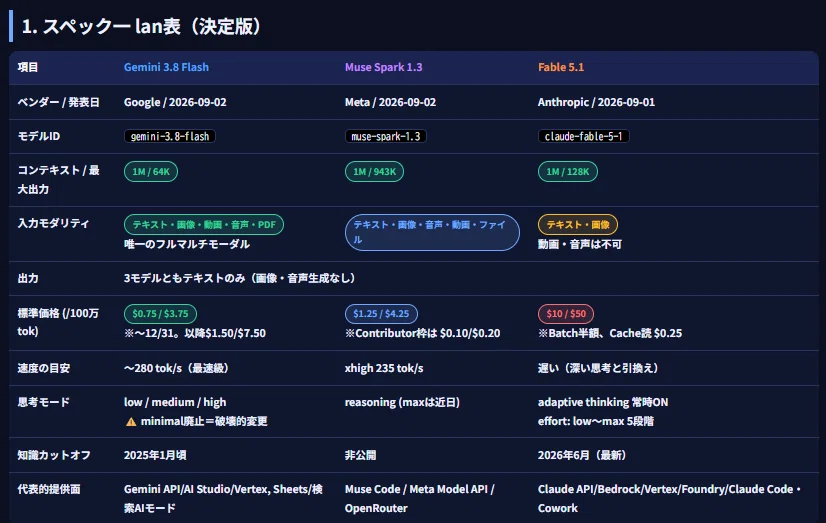Image resolution: width=826 pixels, height=523 pixels.
Task: Click the Claude API/Bedrock/Vertex/Foundry availability cell
Action: [670, 499]
